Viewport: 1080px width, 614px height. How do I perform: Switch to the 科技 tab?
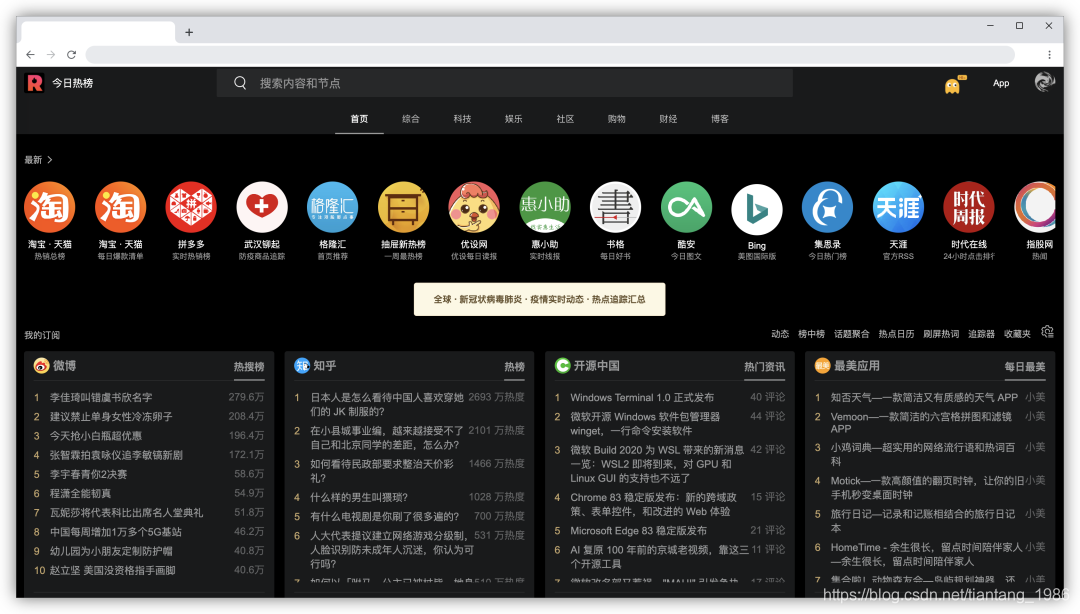[x=462, y=119]
